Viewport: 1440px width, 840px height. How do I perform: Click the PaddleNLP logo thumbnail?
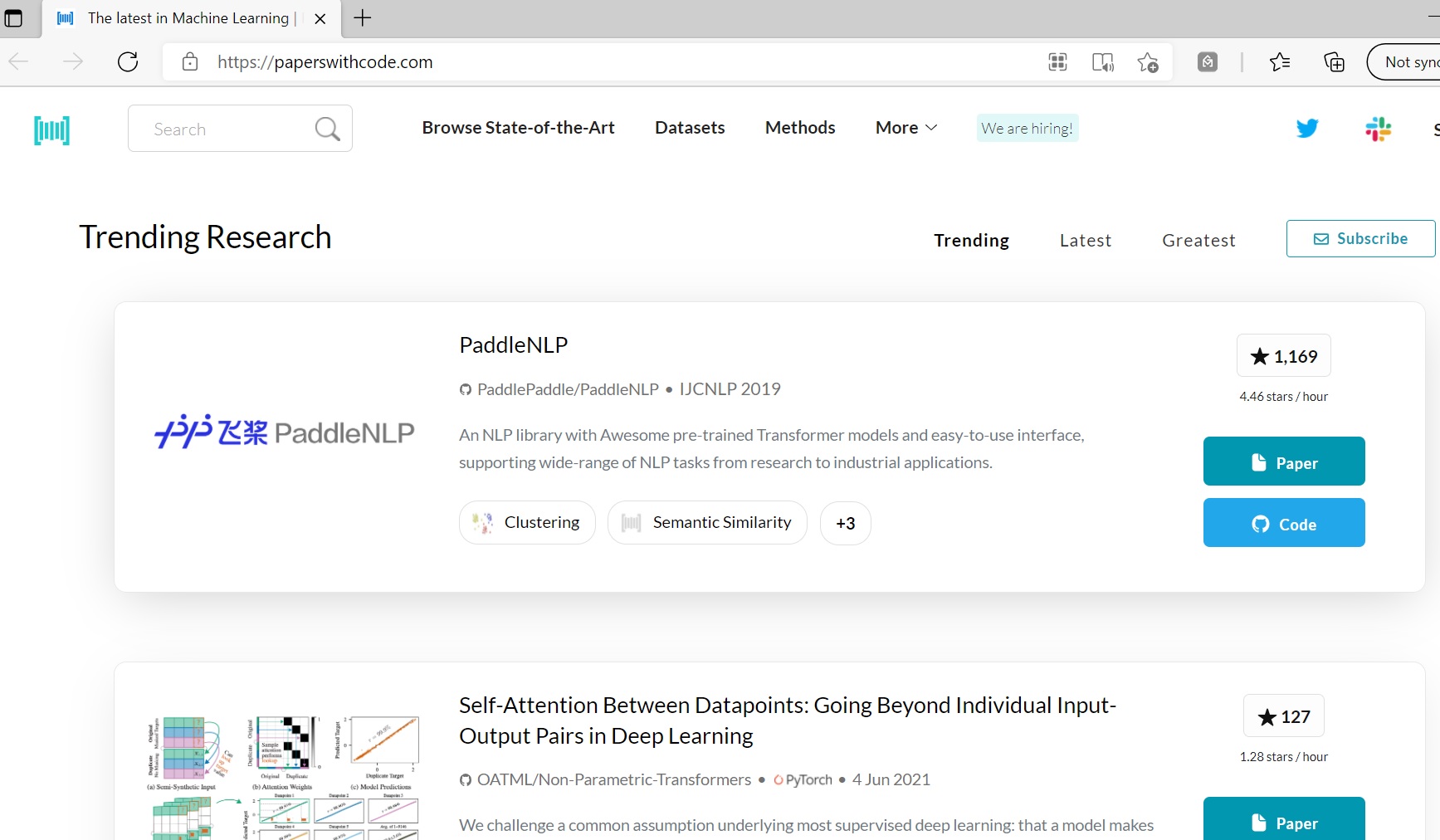(284, 432)
